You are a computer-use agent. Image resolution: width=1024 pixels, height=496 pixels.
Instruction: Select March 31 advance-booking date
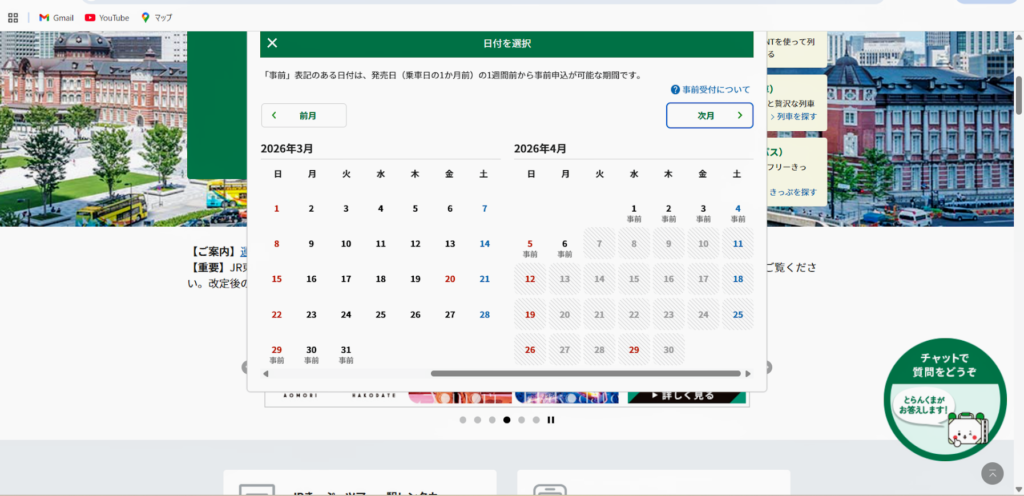(346, 353)
